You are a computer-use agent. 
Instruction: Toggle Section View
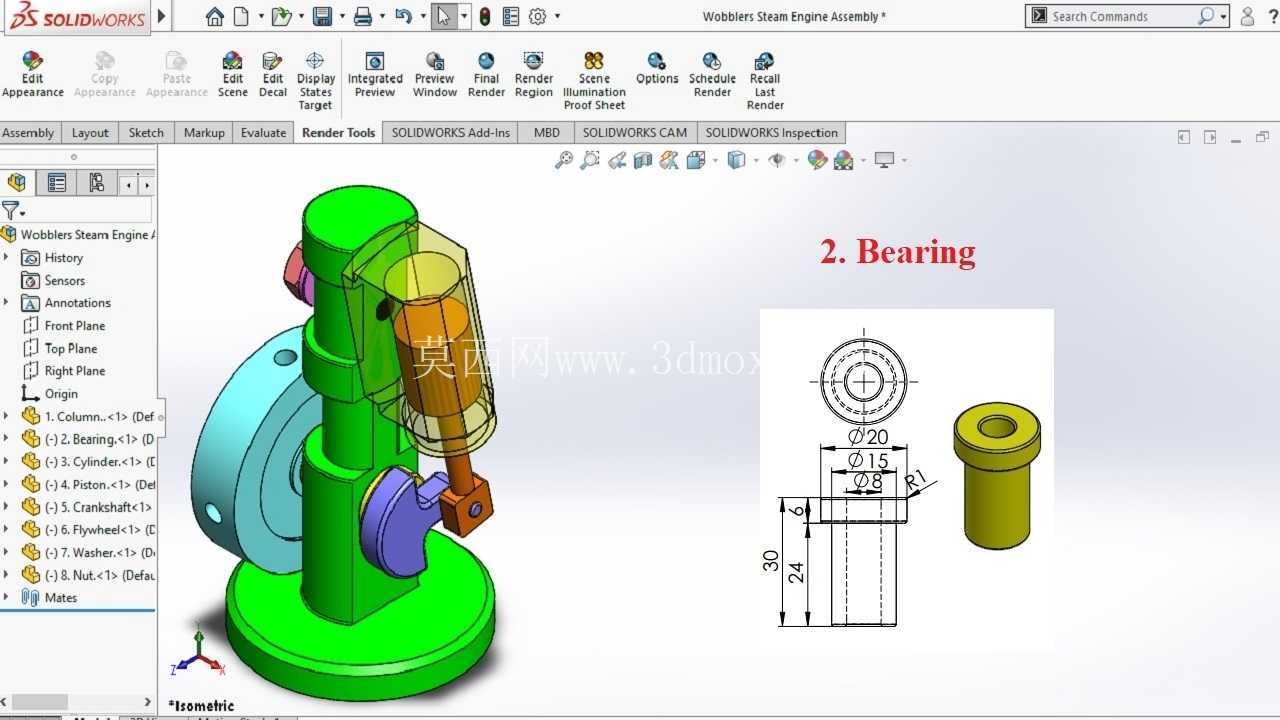(x=643, y=160)
